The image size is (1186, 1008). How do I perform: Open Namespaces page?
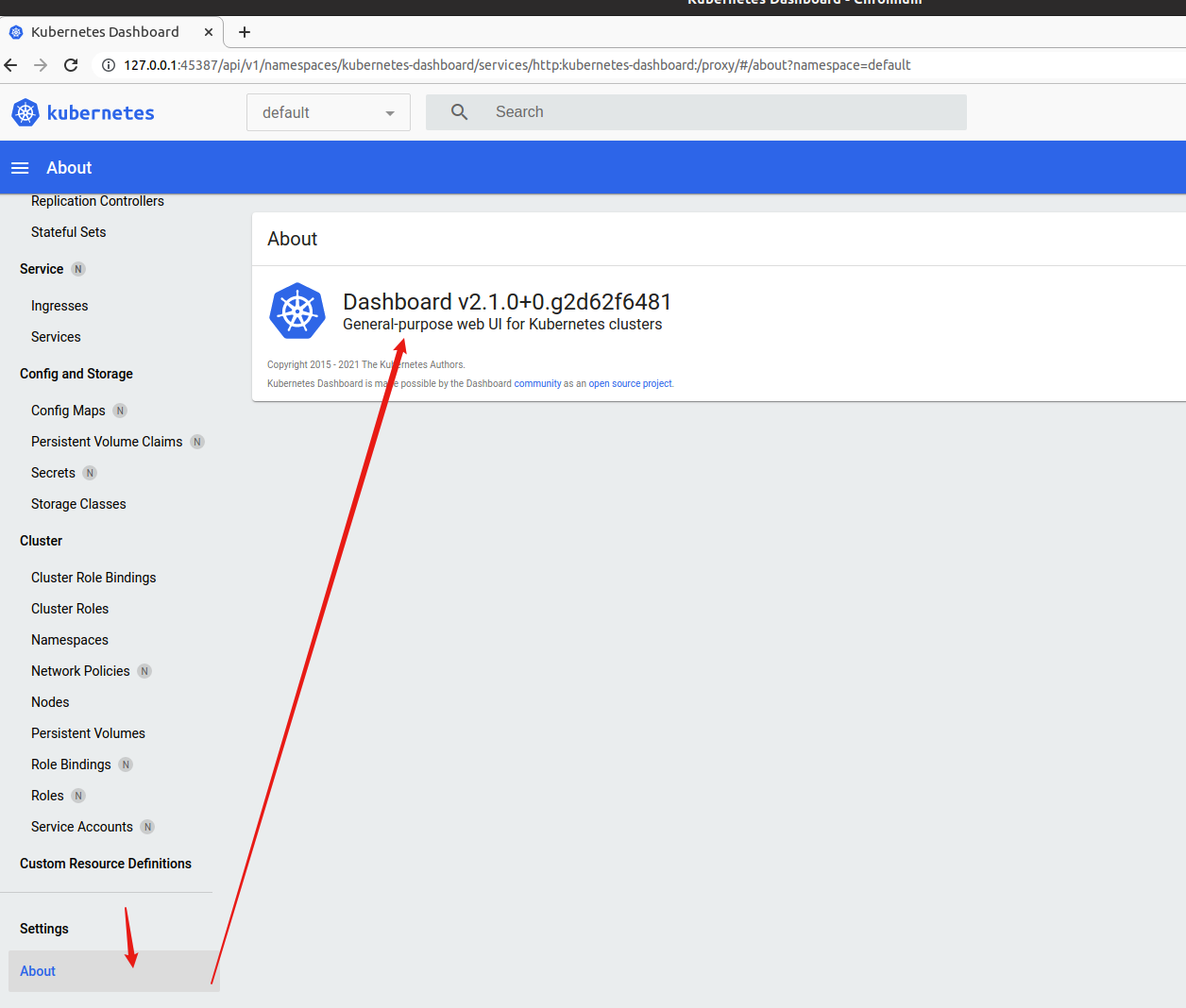[70, 640]
